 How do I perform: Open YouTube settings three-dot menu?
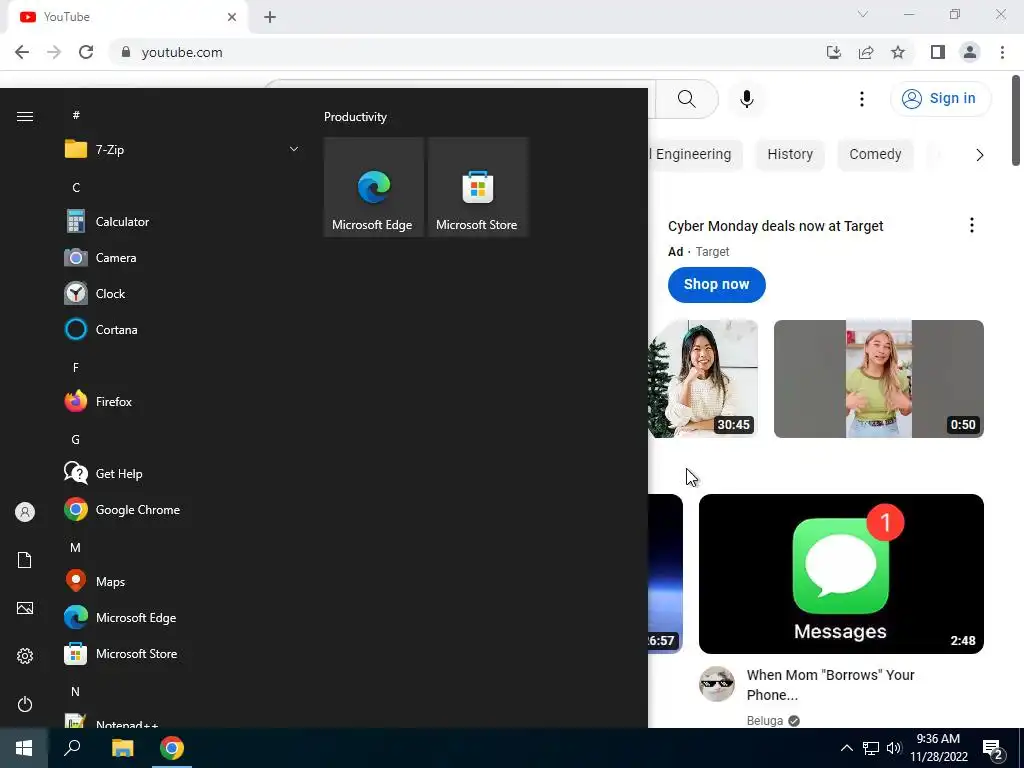tap(861, 99)
